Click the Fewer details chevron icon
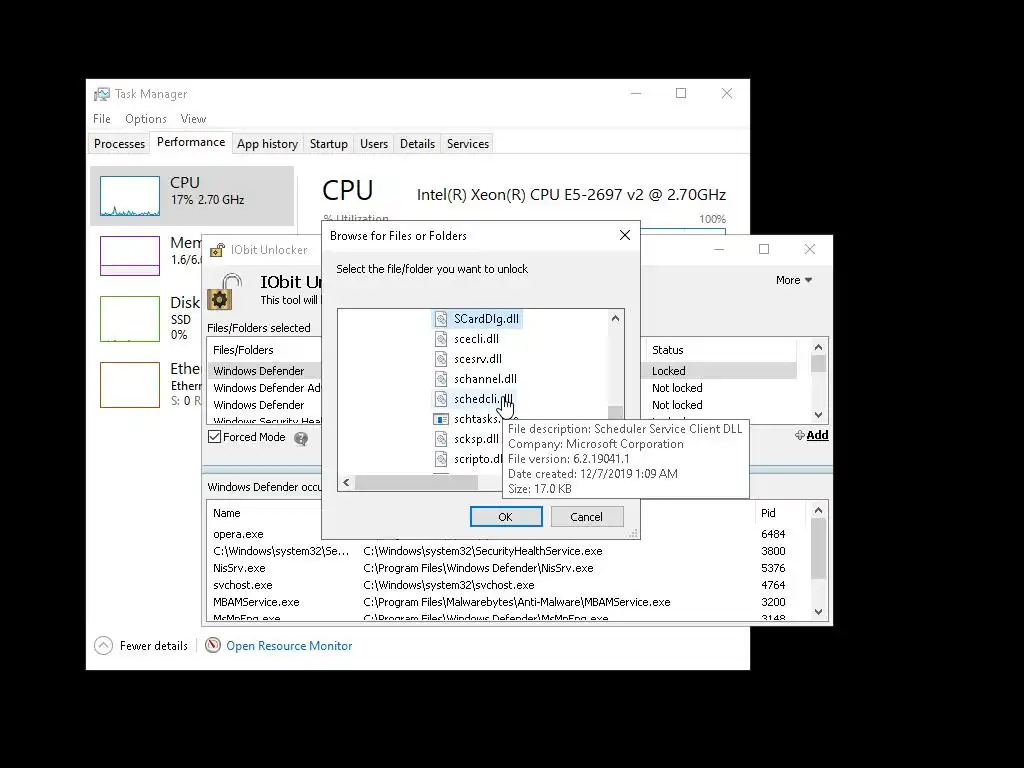Image resolution: width=1024 pixels, height=768 pixels. pyautogui.click(x=103, y=646)
